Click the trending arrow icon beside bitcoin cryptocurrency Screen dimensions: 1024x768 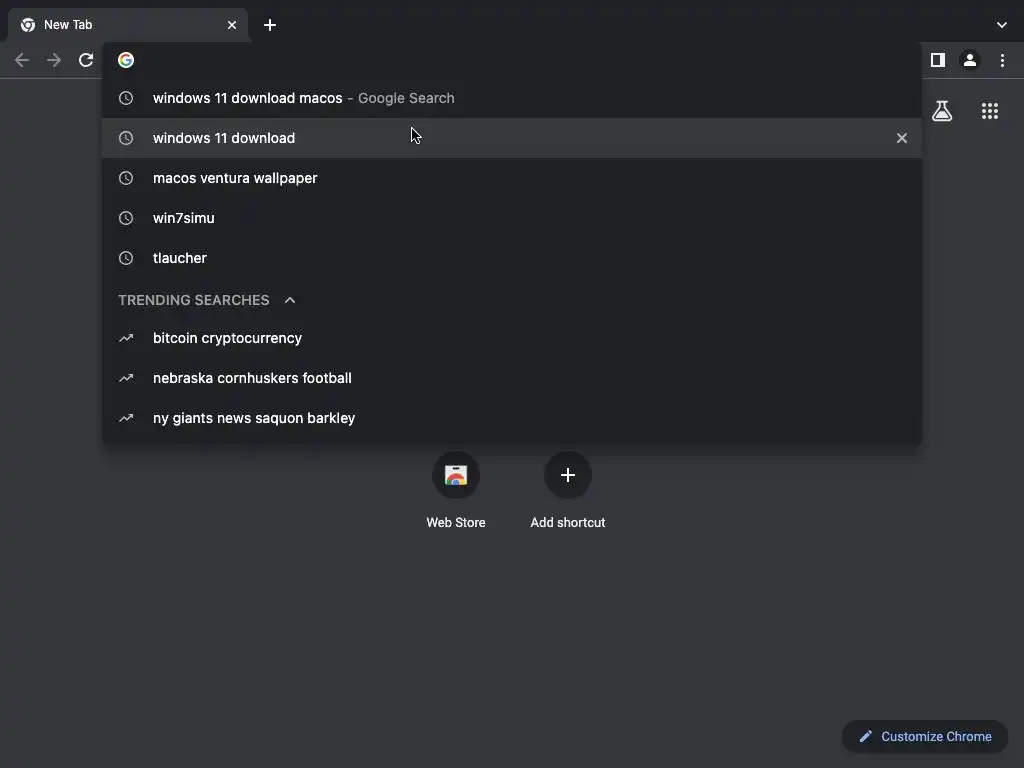click(x=126, y=338)
